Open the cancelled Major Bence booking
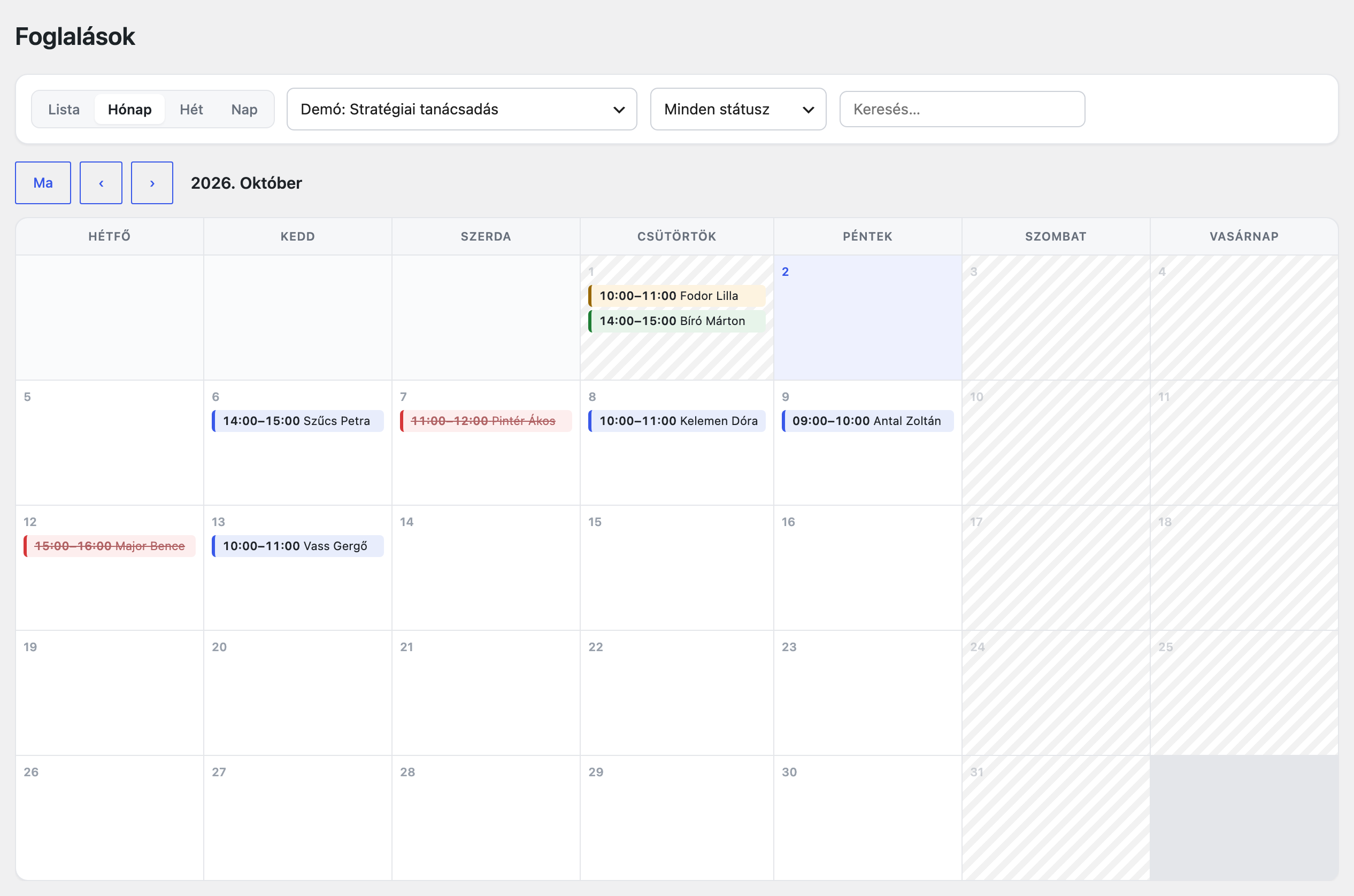1354x896 pixels. pyautogui.click(x=109, y=546)
